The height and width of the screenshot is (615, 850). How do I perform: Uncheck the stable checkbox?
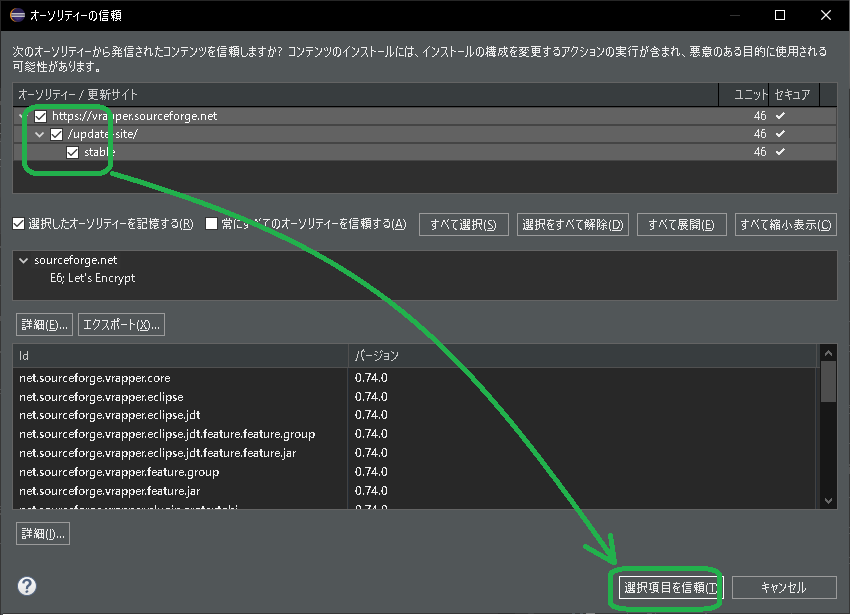coord(73,152)
